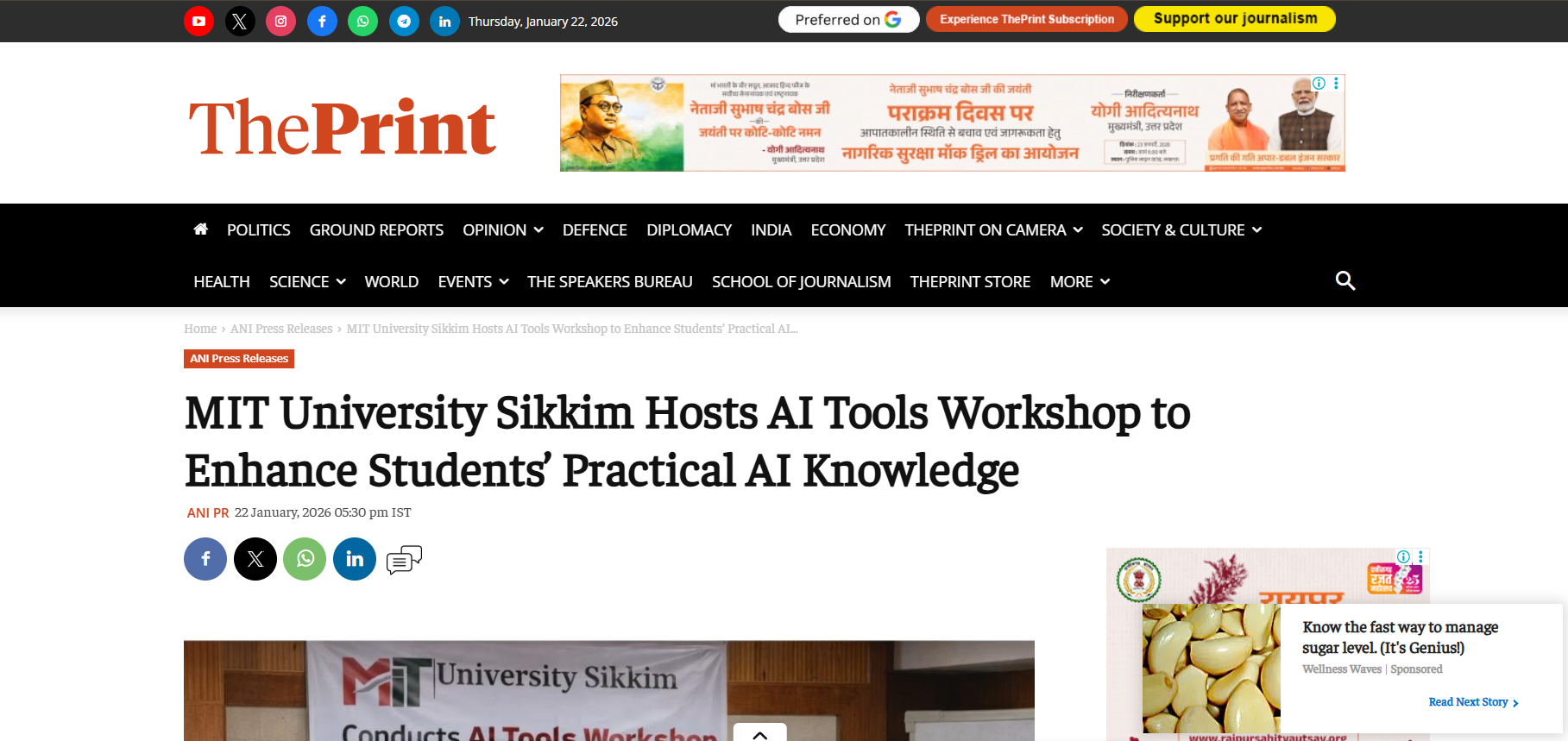Open Ground Reports section
Viewport: 1568px width, 741px height.
pos(376,230)
